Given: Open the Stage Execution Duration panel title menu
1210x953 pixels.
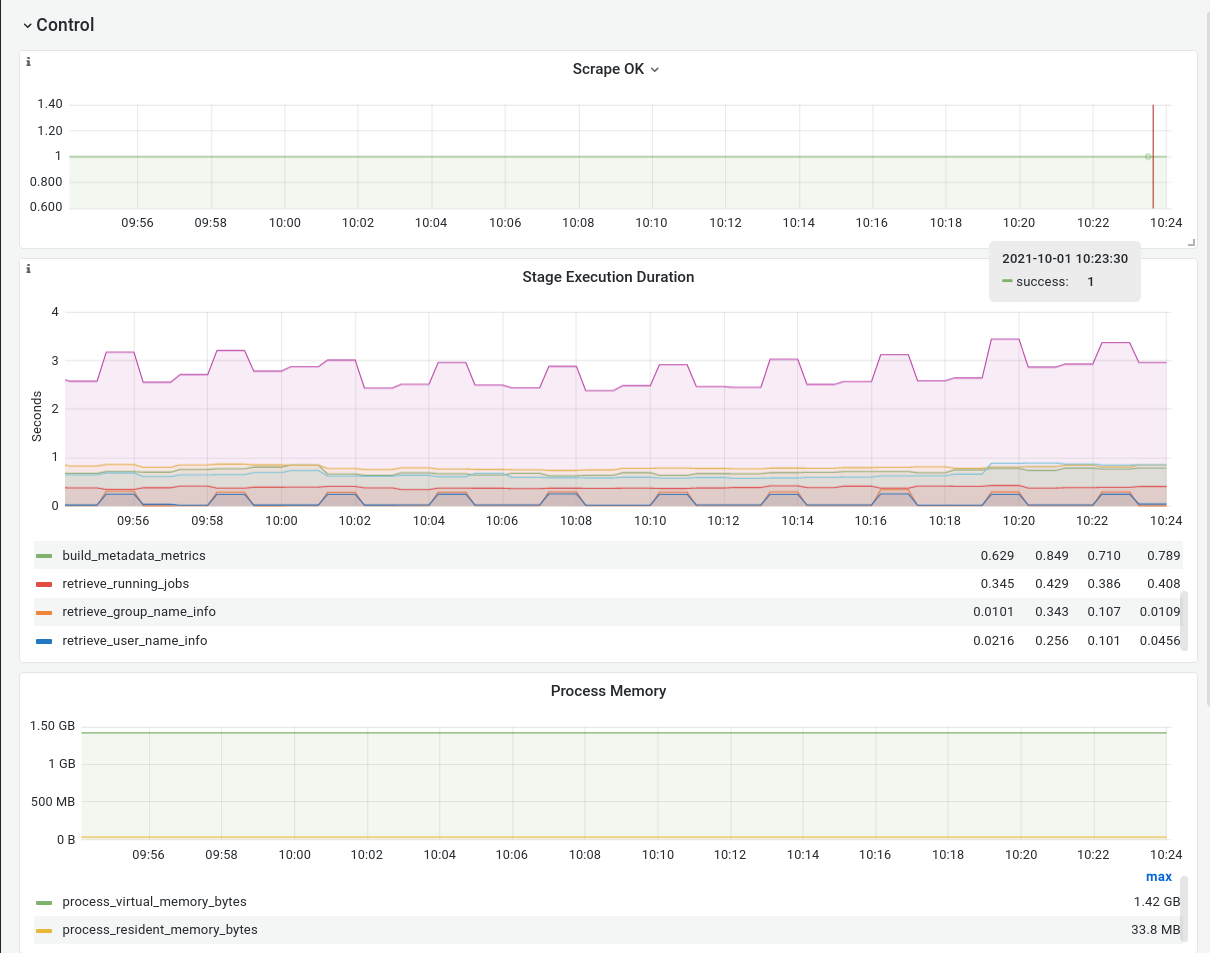Looking at the screenshot, I should pyautogui.click(x=608, y=277).
